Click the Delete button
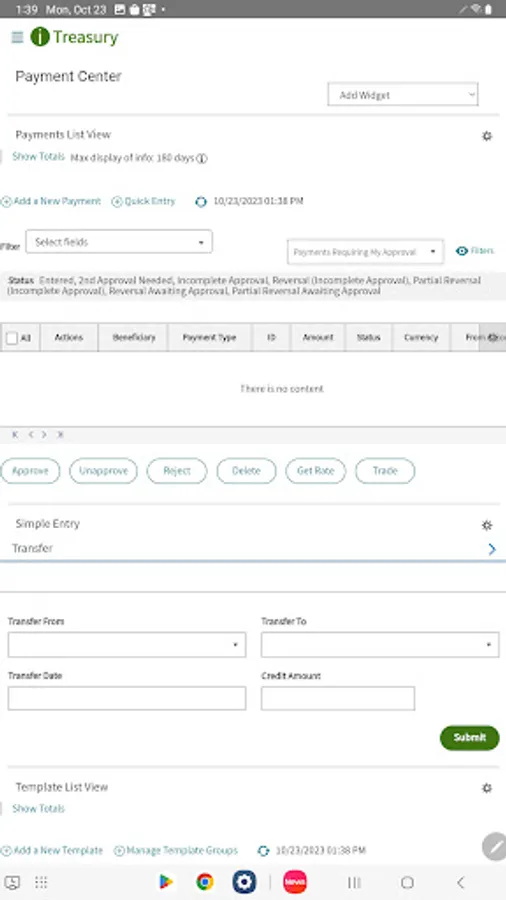This screenshot has width=506, height=900. coord(246,471)
